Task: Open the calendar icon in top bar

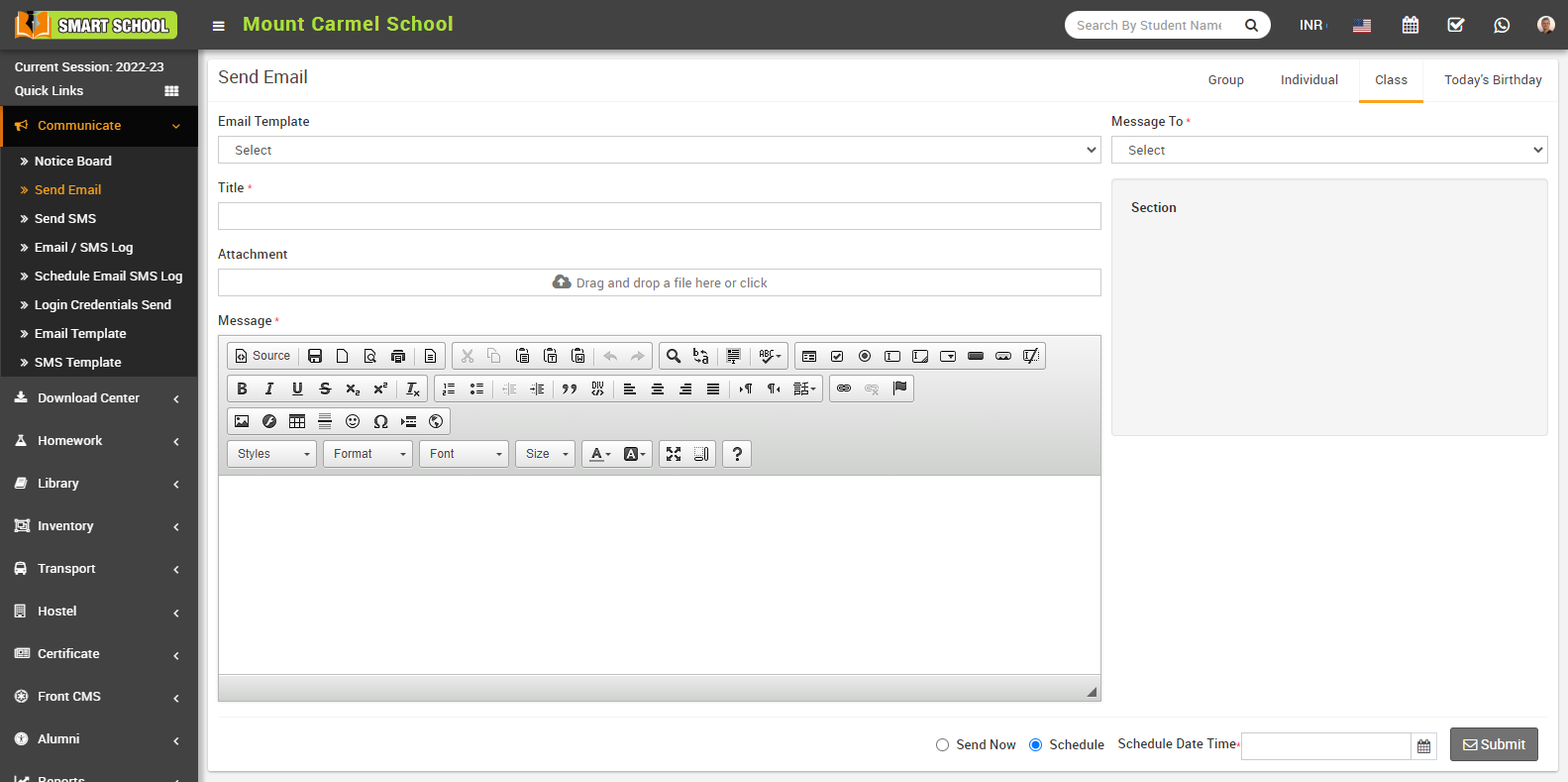Action: tap(1411, 25)
